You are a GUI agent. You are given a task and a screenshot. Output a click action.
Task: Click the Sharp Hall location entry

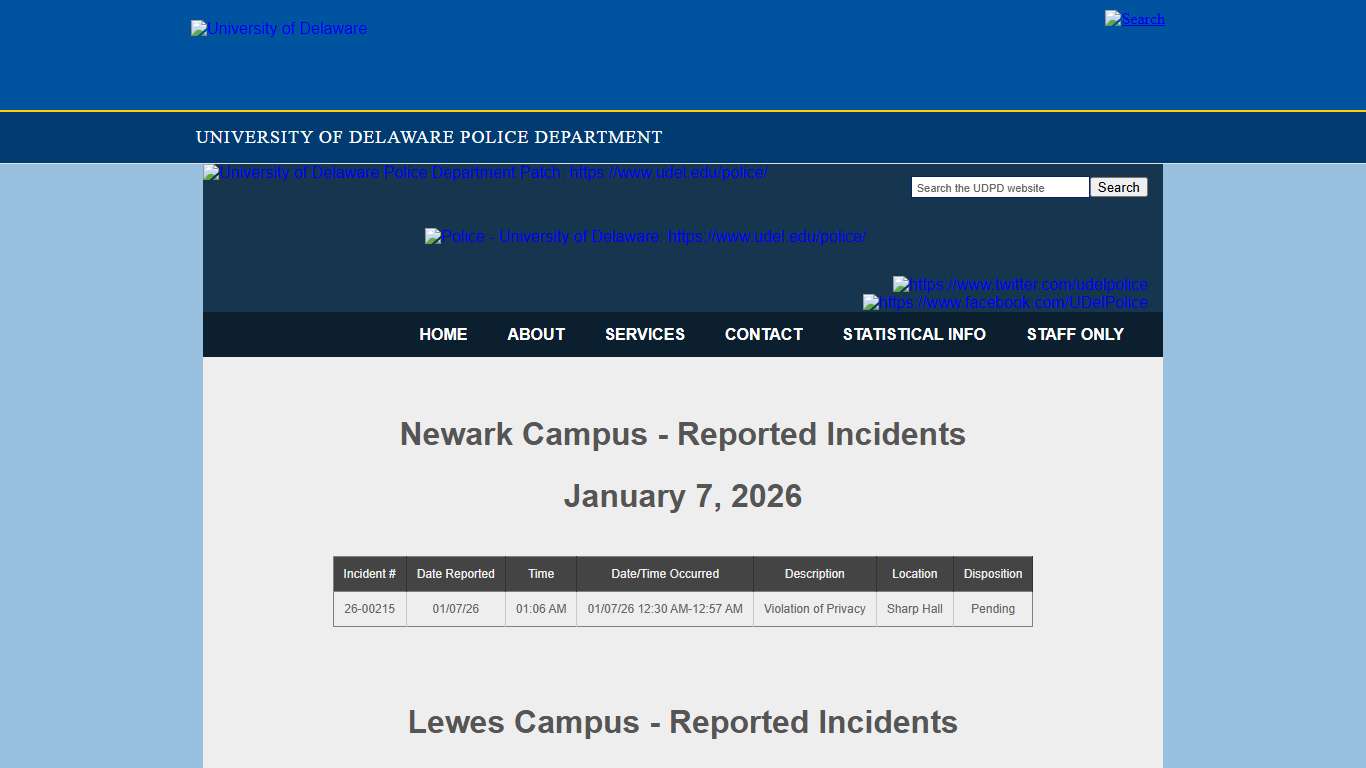(915, 608)
